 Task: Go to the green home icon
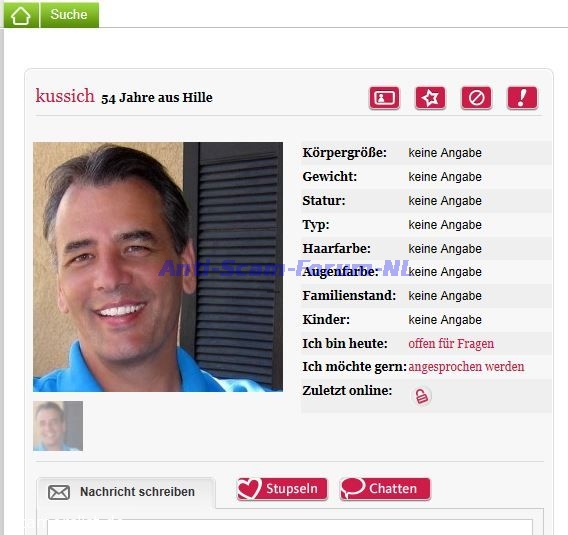[21, 15]
